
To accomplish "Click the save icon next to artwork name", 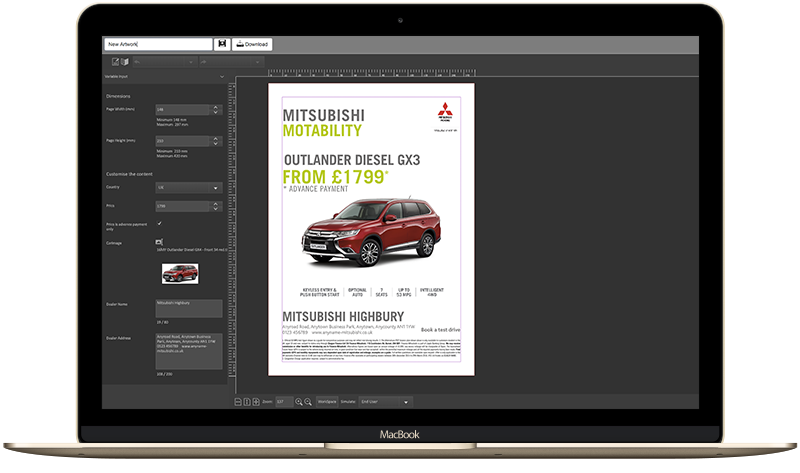I will [x=222, y=44].
